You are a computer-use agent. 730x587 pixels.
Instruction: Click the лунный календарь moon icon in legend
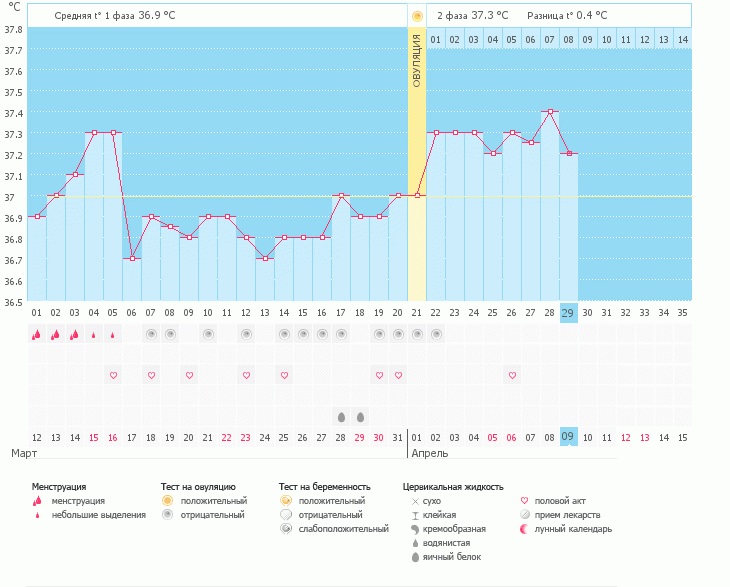[527, 529]
